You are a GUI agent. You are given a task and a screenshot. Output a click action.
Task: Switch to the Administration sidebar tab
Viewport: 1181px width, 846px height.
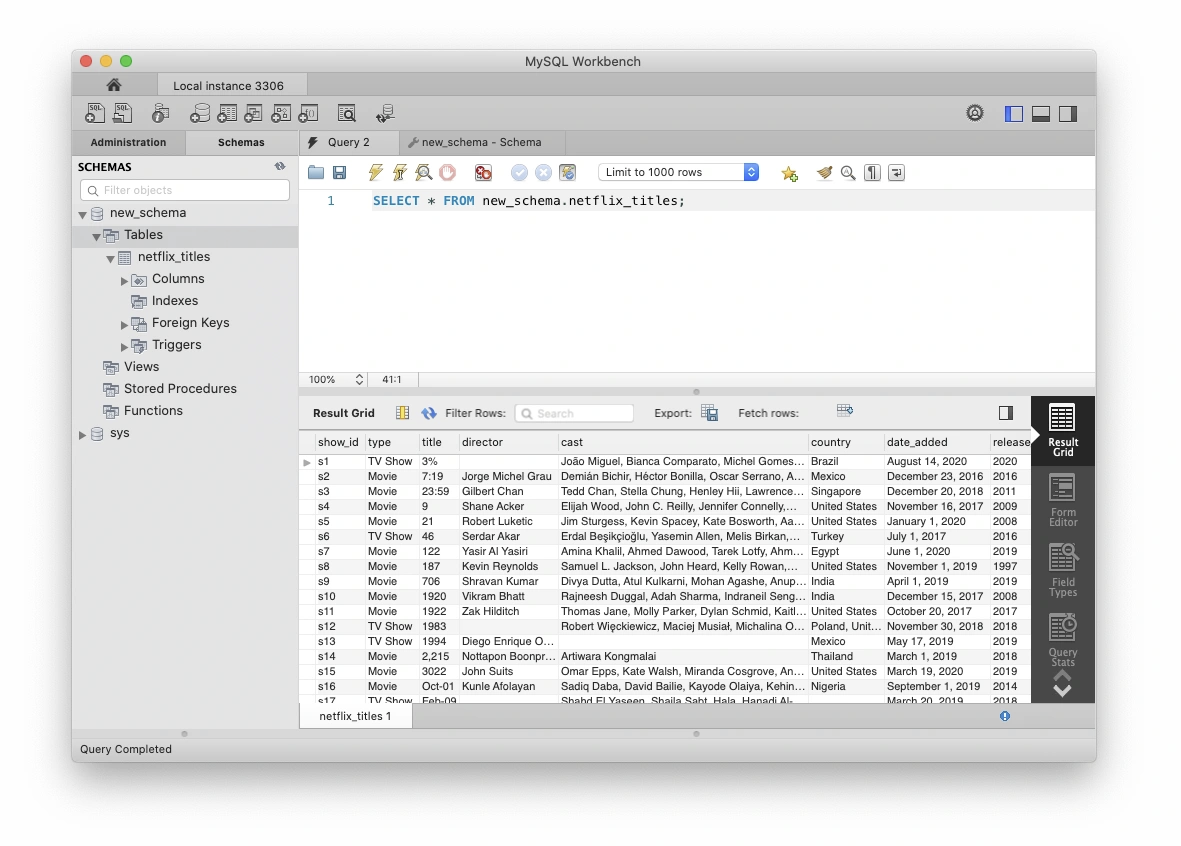pos(128,142)
